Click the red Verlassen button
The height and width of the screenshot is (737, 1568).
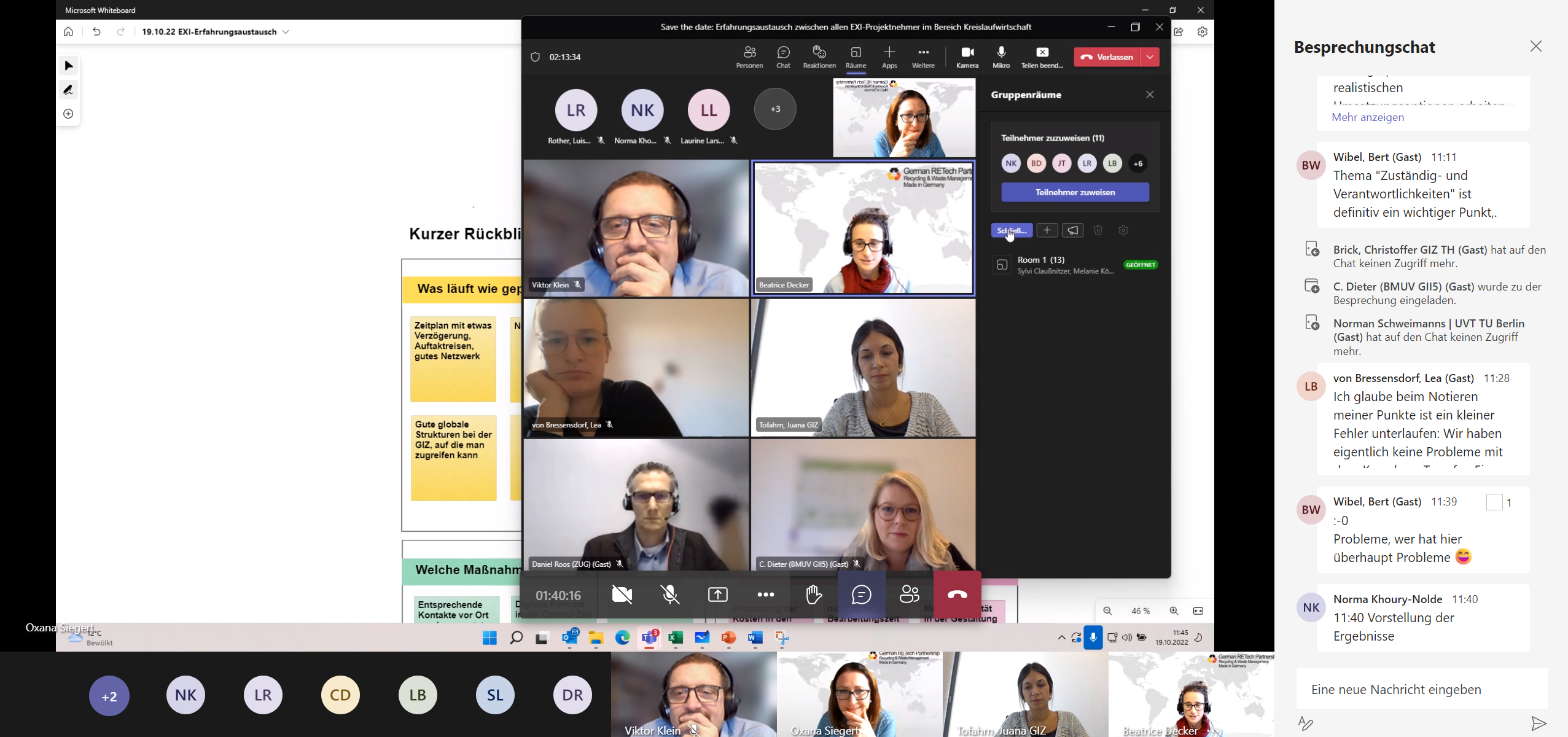point(1107,57)
